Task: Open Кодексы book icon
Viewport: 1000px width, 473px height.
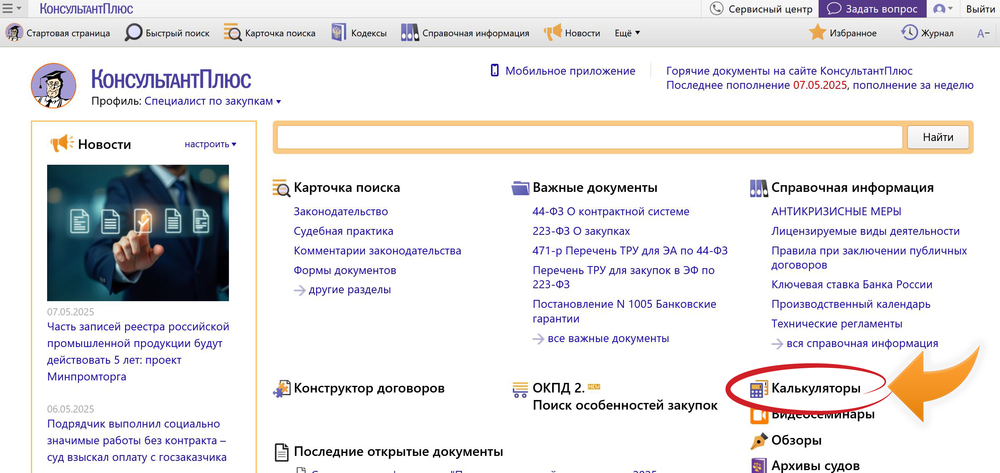Action: click(x=339, y=33)
